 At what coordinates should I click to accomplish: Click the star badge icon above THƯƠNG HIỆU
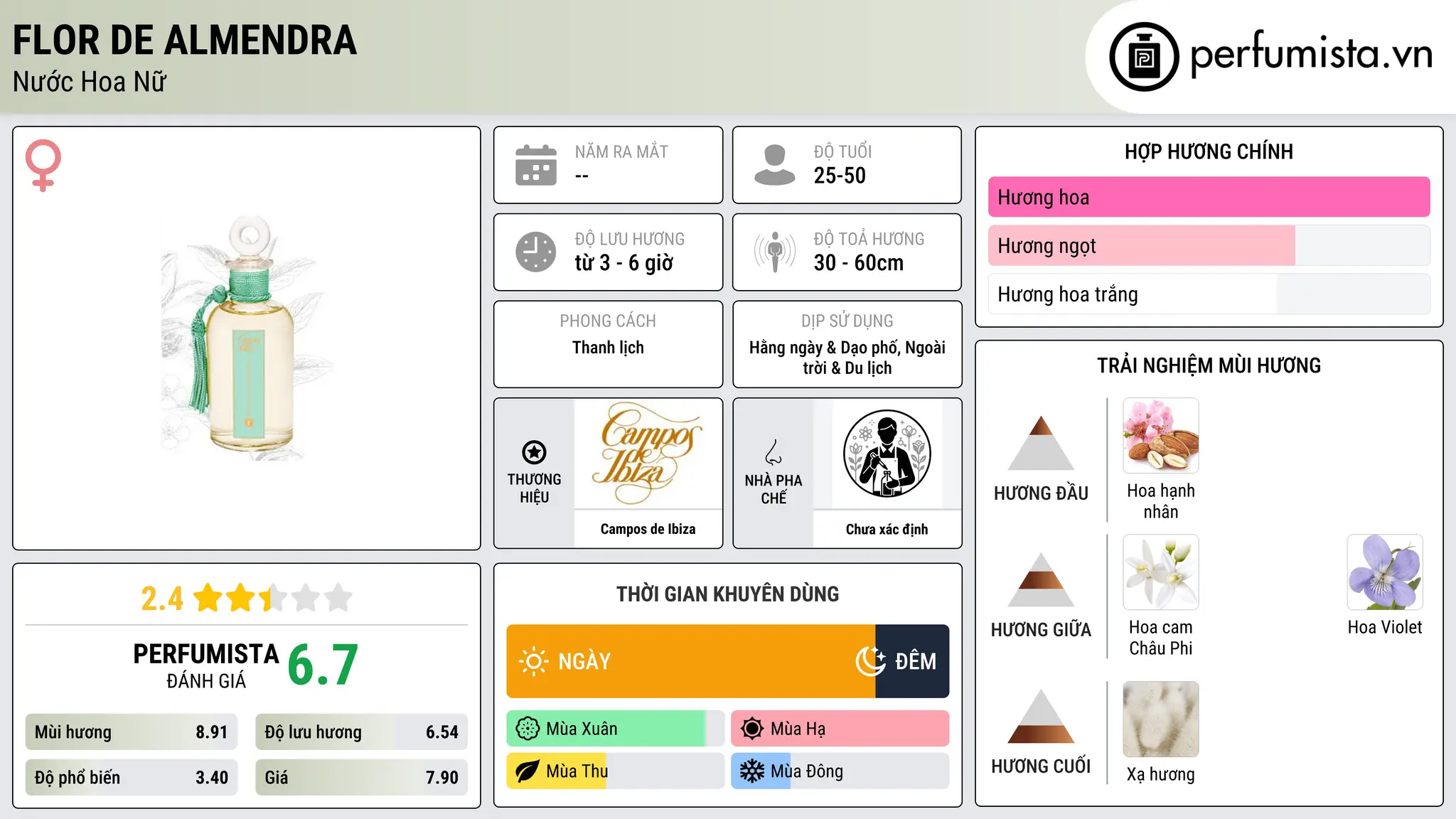[x=534, y=452]
